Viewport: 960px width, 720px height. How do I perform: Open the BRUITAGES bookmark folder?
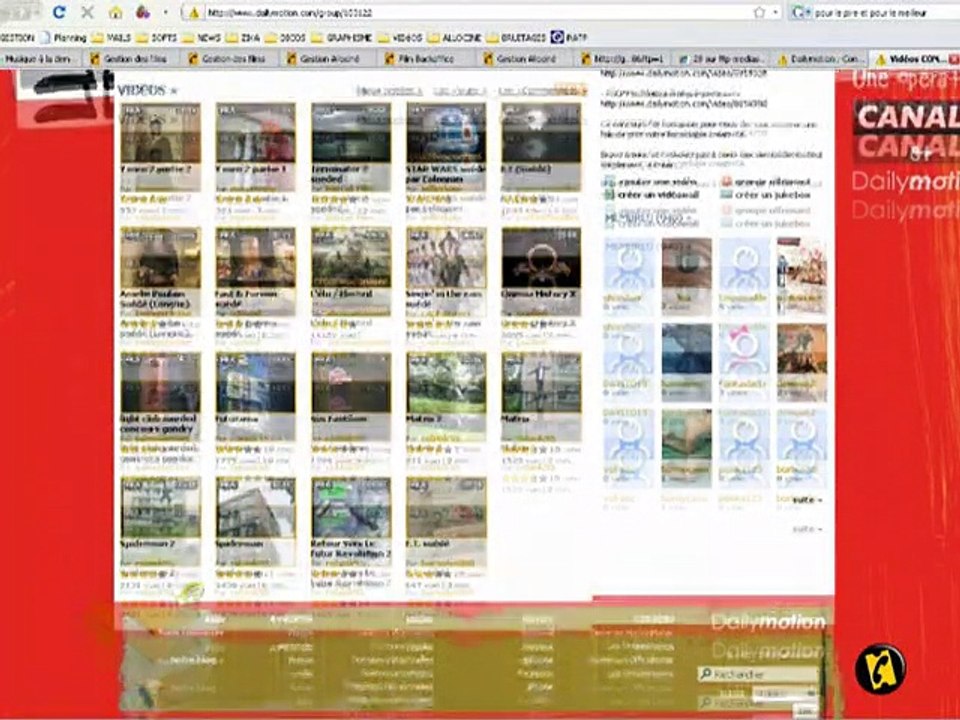click(x=516, y=38)
